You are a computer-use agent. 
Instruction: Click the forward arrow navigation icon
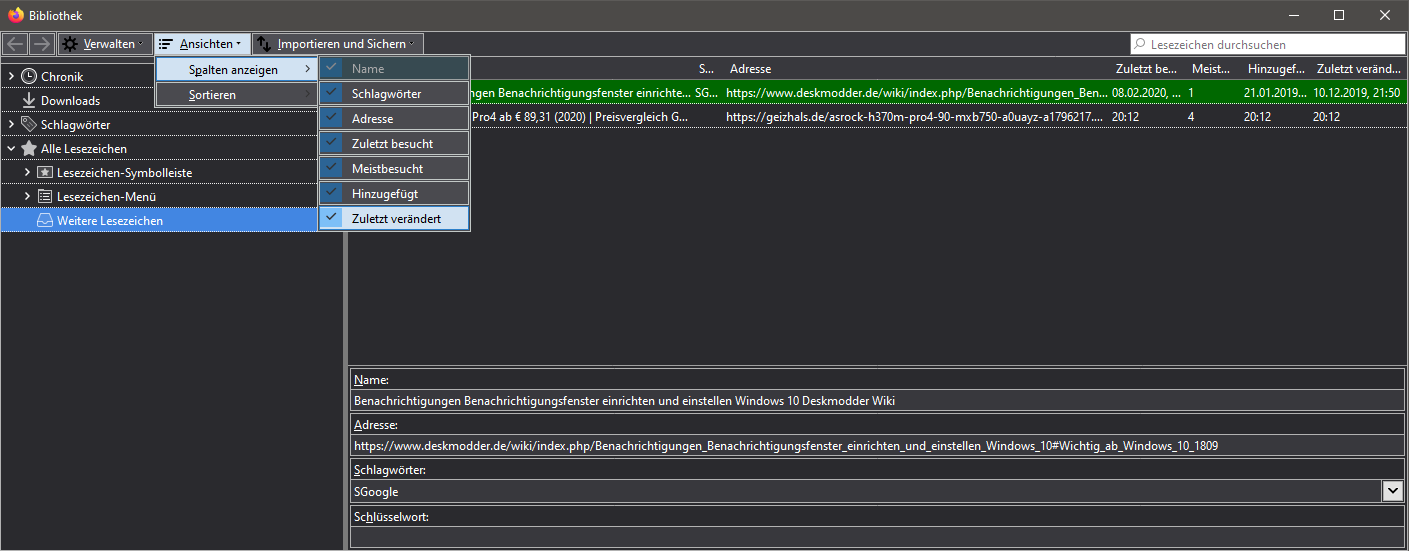click(41, 44)
